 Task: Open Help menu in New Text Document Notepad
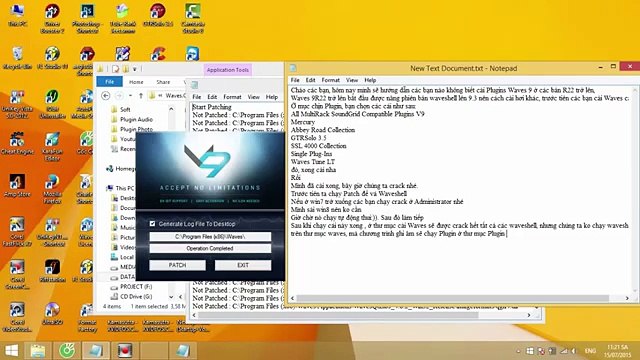point(370,80)
